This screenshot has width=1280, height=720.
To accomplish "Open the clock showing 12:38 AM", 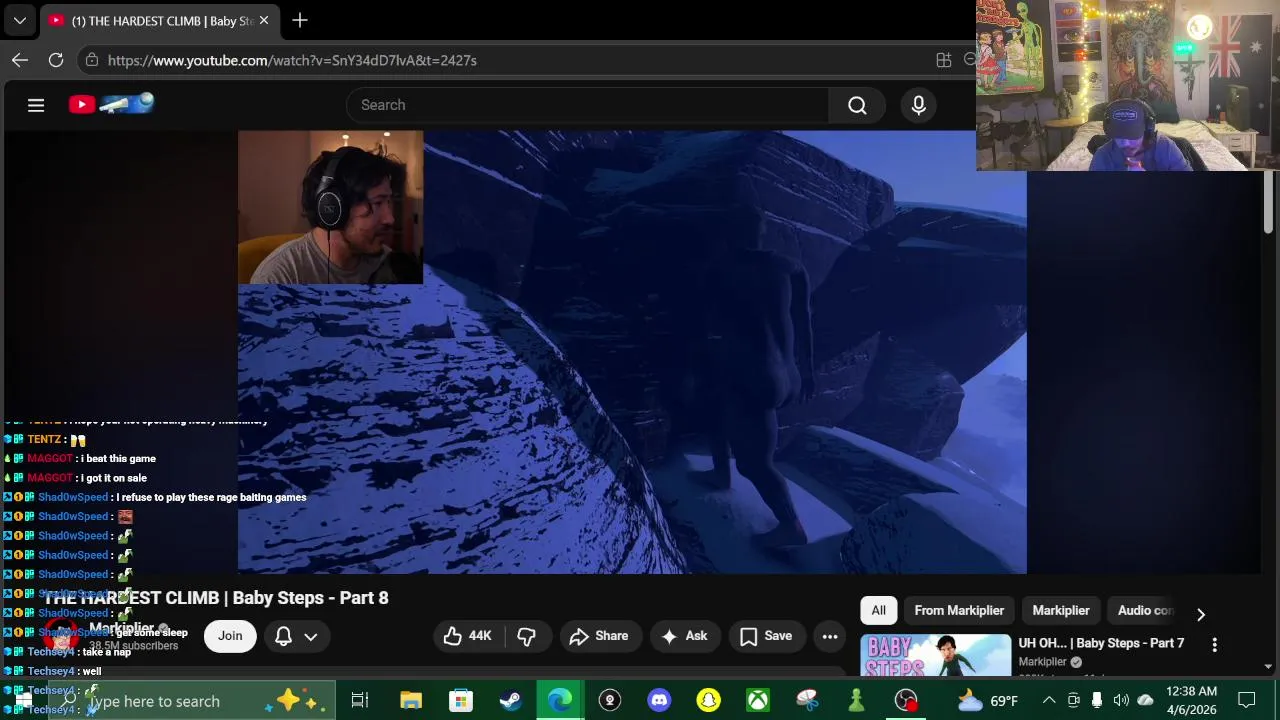I will (x=1192, y=701).
